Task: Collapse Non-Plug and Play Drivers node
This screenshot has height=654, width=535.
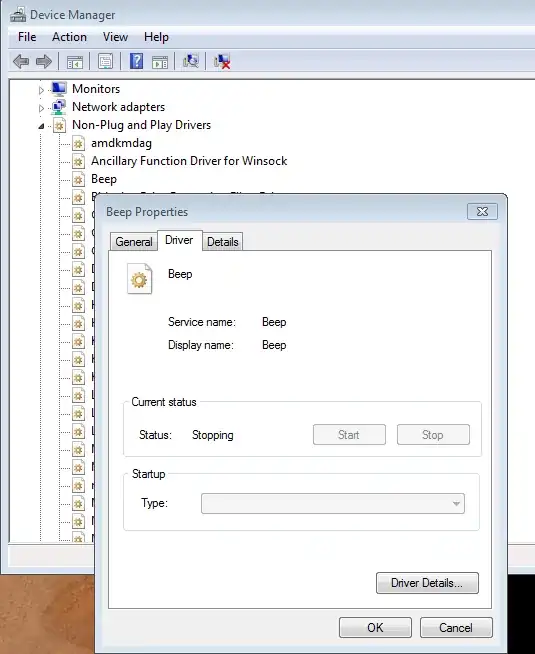Action: click(41, 126)
